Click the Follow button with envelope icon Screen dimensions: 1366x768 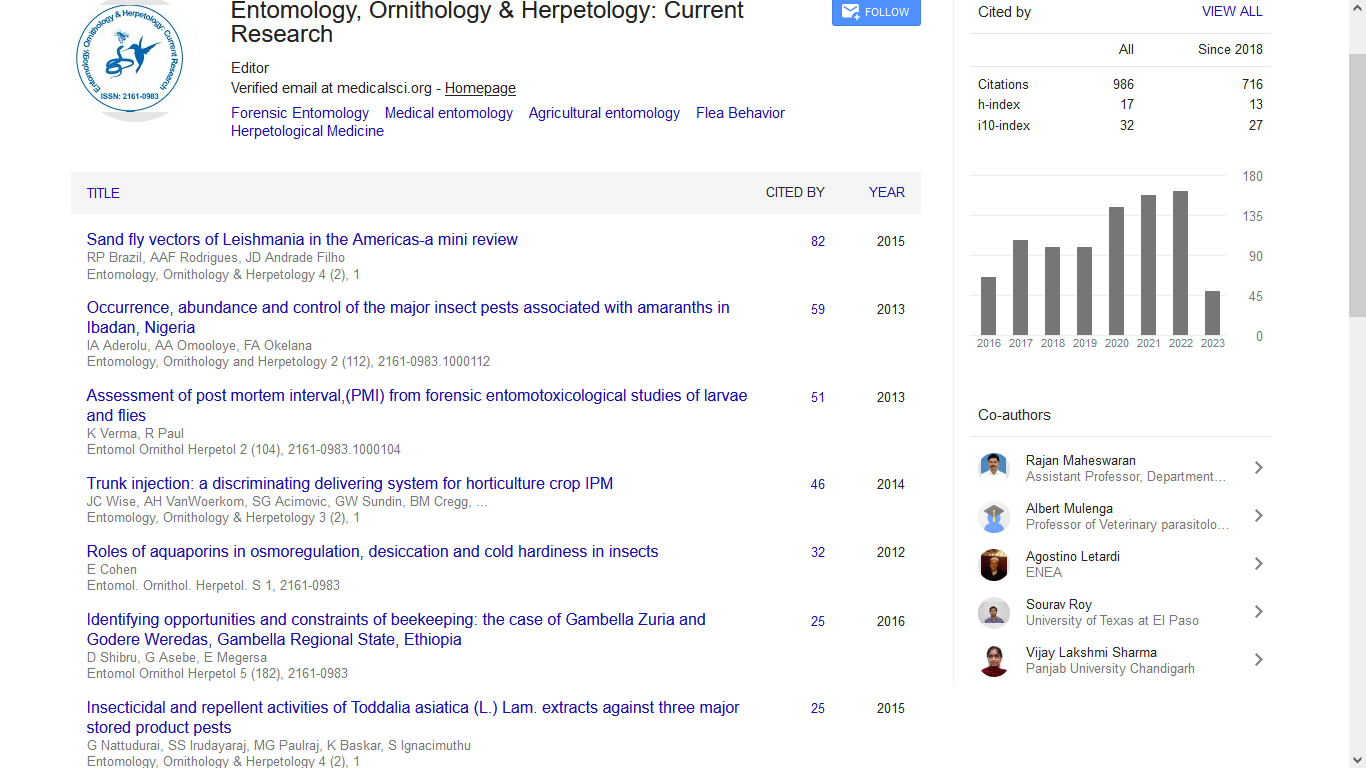pyautogui.click(x=876, y=12)
